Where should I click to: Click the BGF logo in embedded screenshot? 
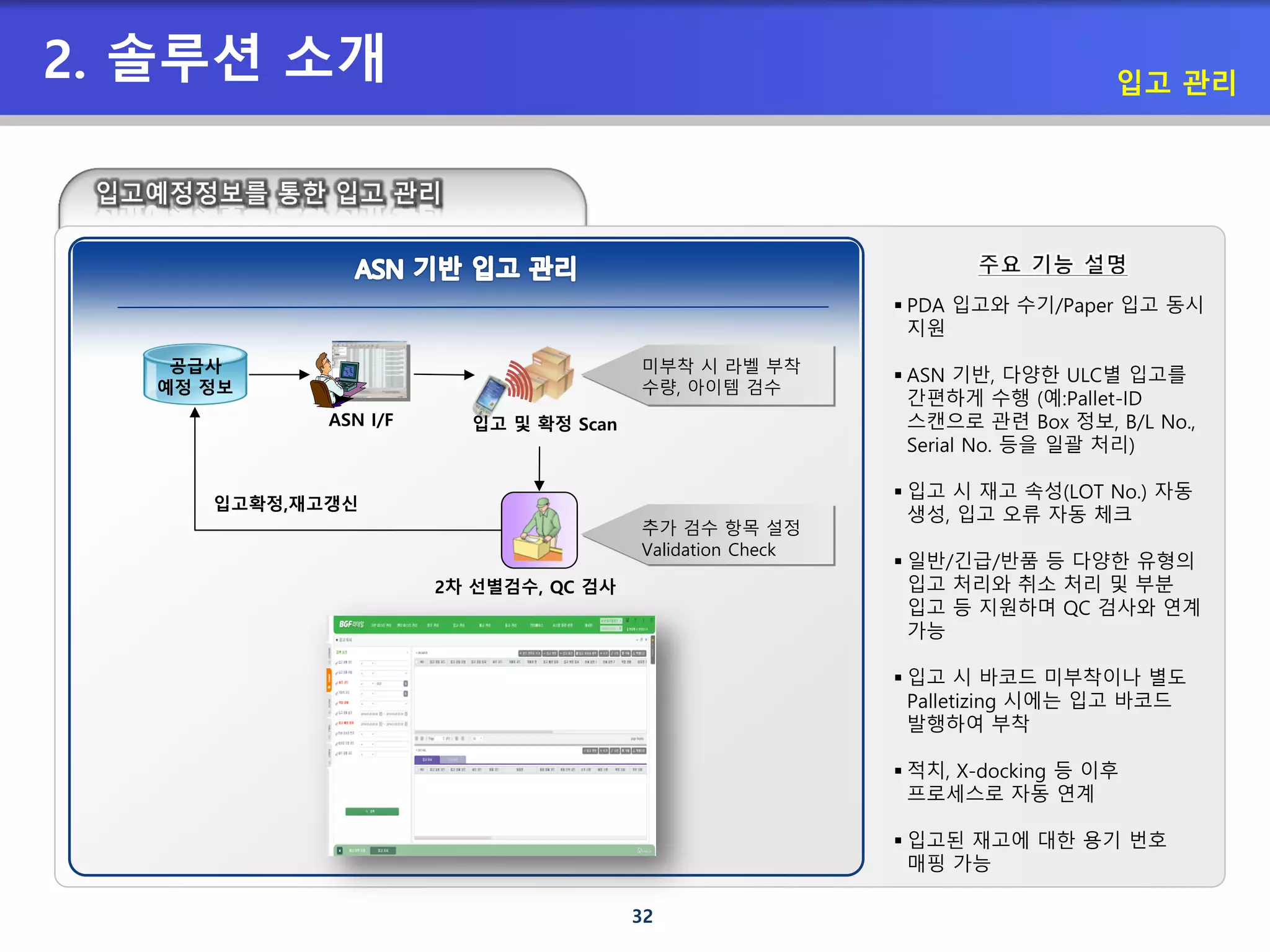click(352, 624)
